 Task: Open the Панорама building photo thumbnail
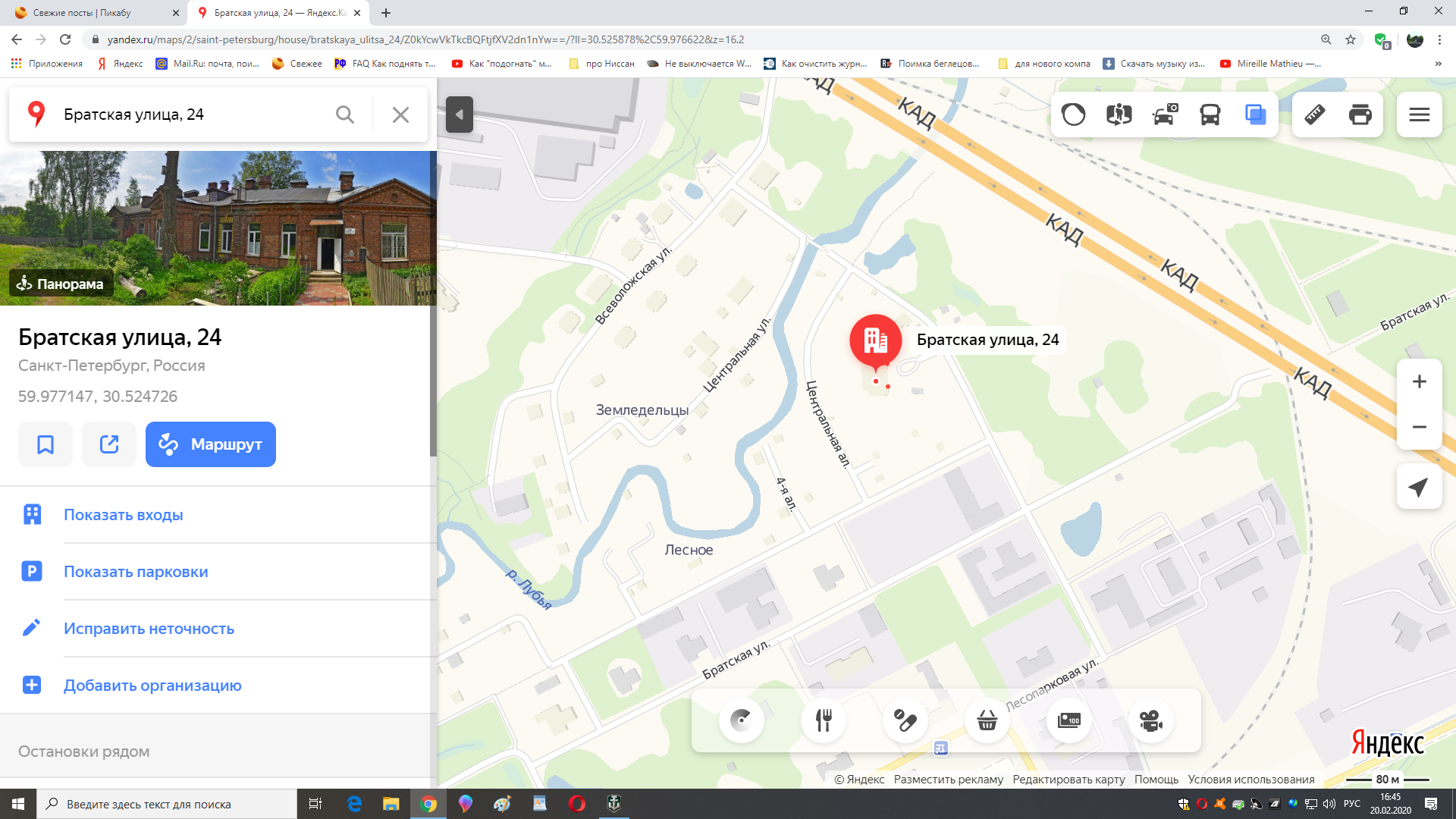point(218,227)
